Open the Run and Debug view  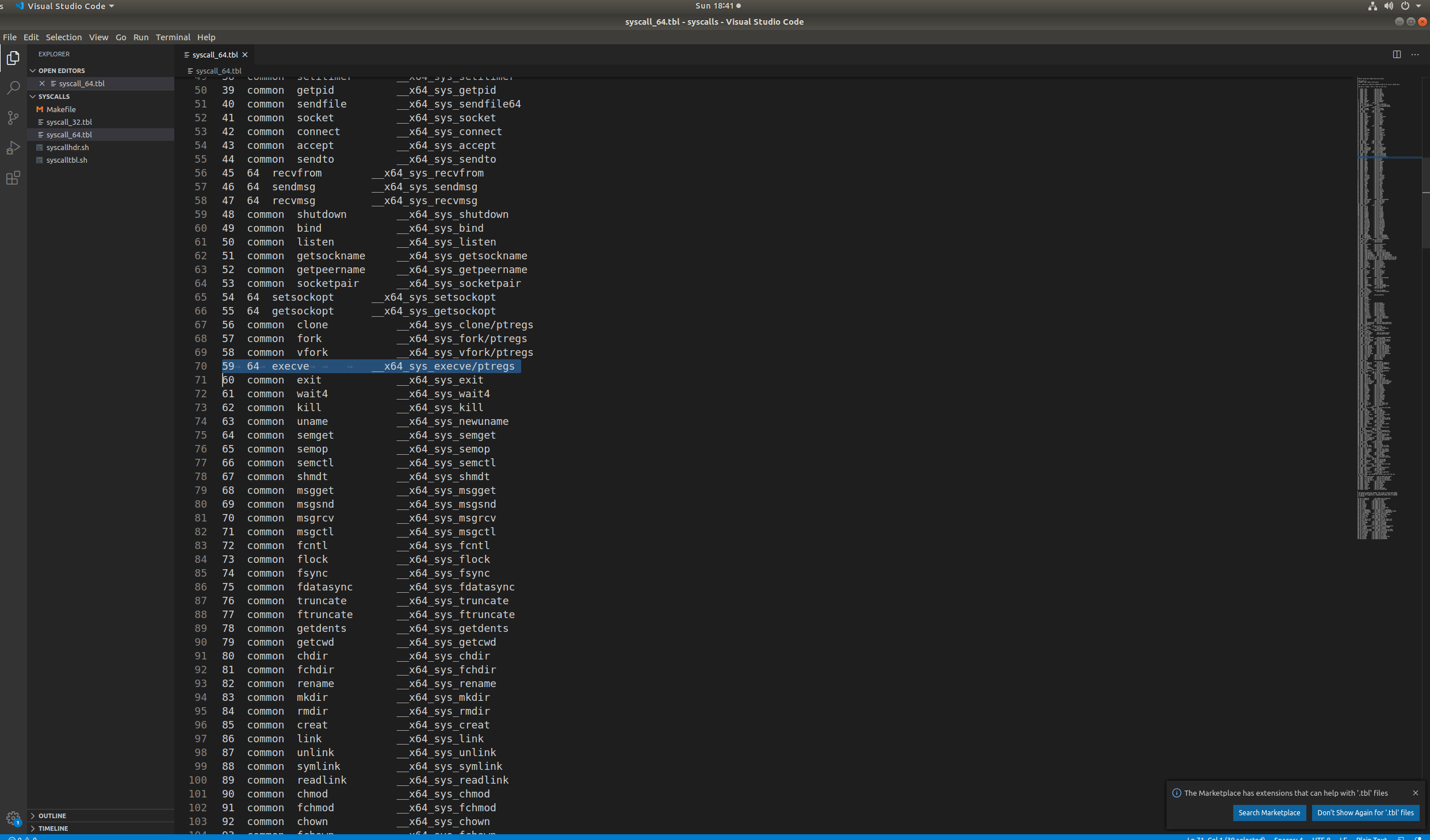[x=13, y=148]
